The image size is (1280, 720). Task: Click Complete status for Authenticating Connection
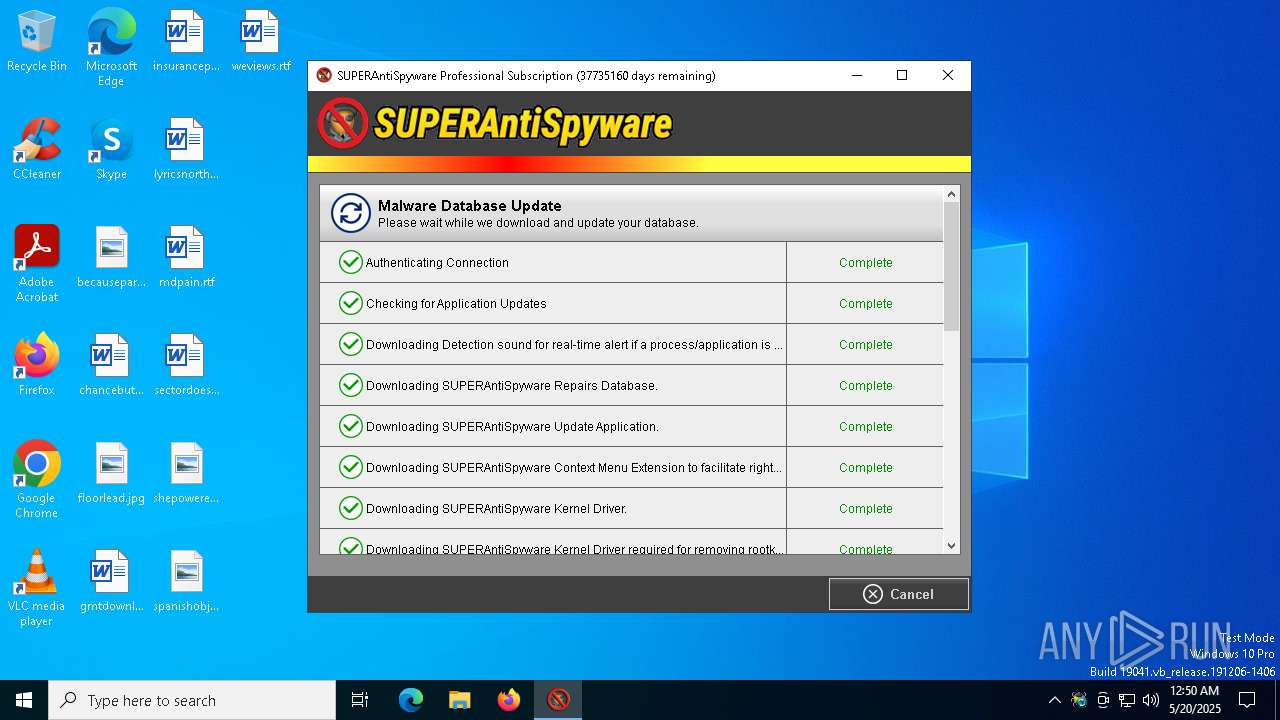click(866, 263)
